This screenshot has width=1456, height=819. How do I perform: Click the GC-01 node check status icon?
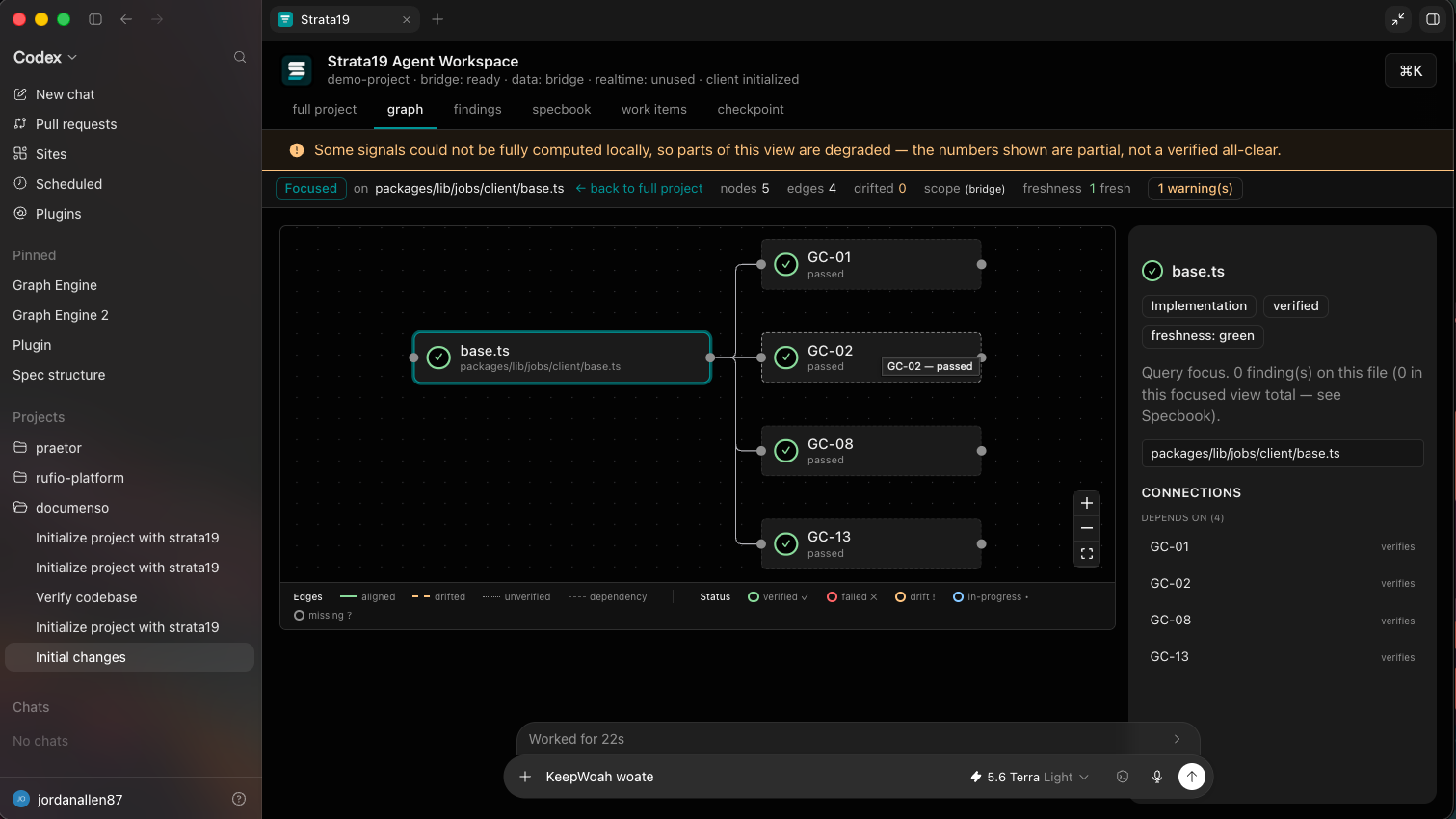(x=786, y=264)
